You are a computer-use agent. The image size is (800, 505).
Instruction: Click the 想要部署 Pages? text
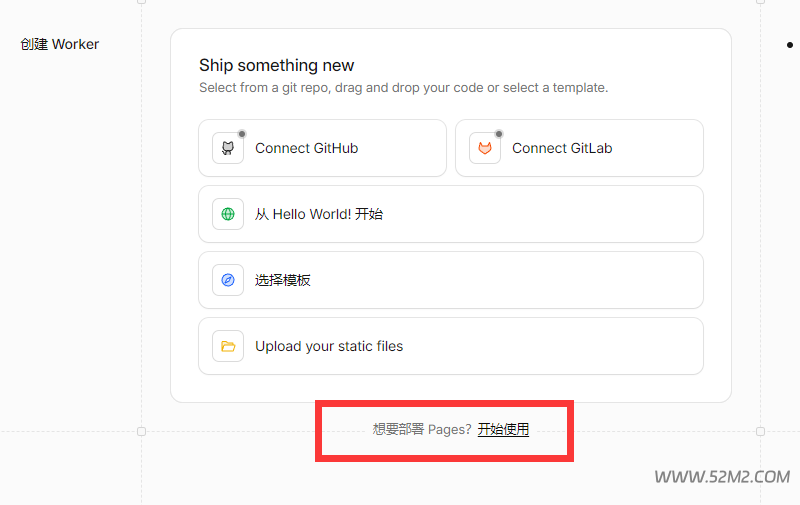point(422,430)
